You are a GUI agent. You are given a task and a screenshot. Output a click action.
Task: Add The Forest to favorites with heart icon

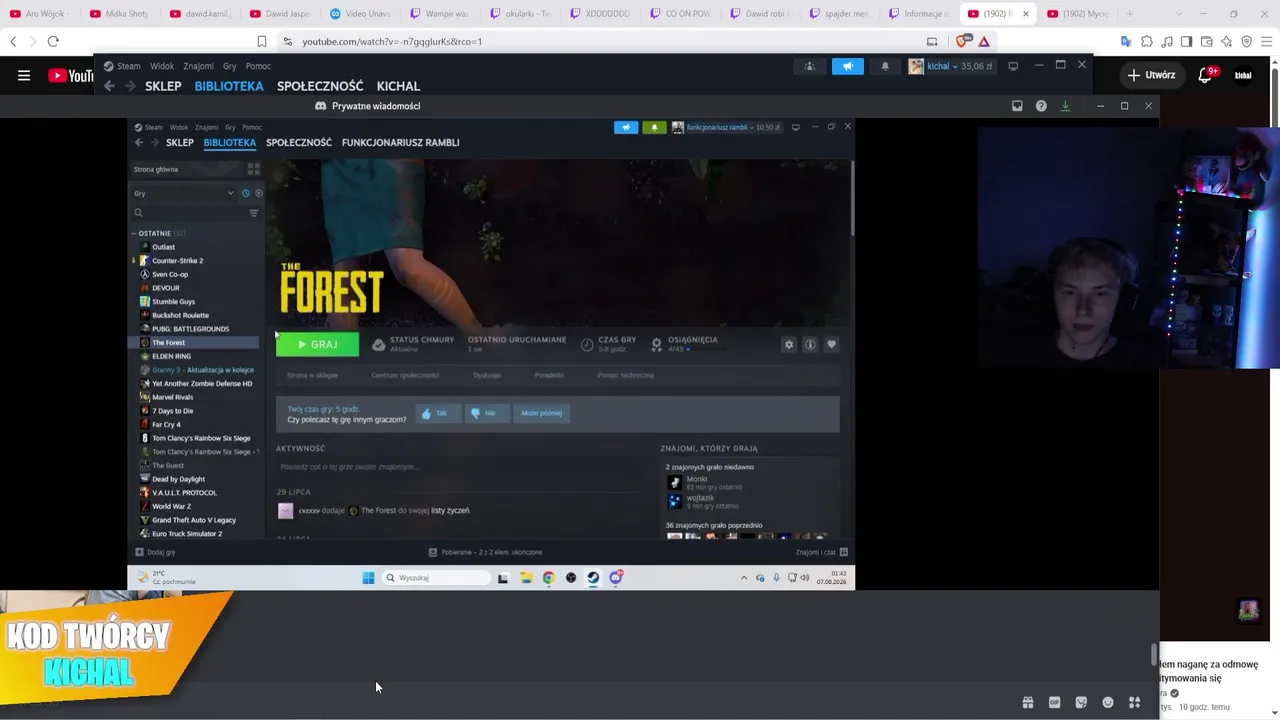[x=831, y=345]
